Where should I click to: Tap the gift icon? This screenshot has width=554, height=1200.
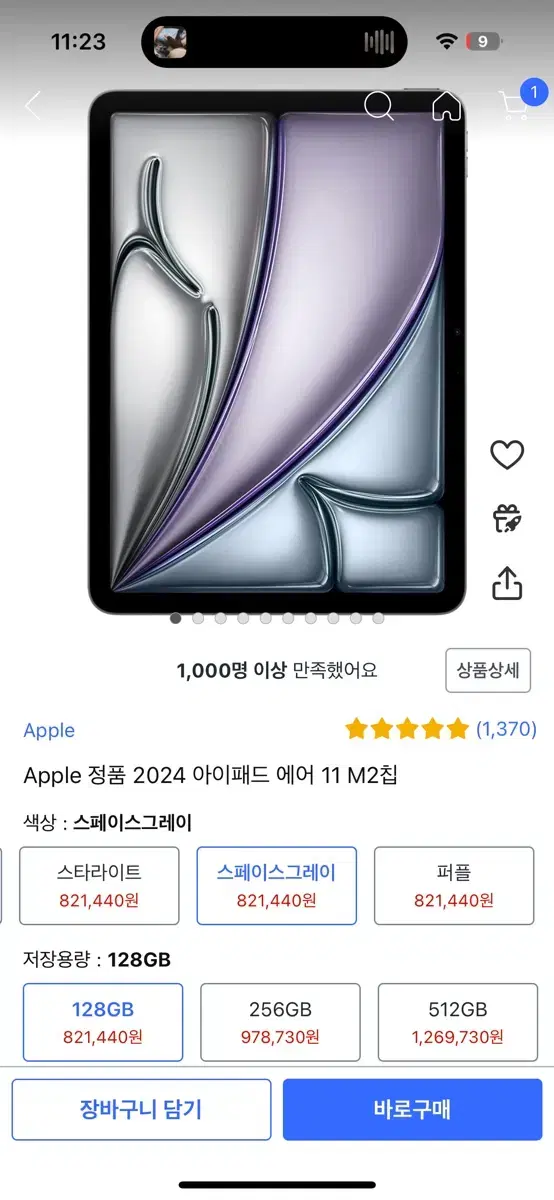(507, 519)
